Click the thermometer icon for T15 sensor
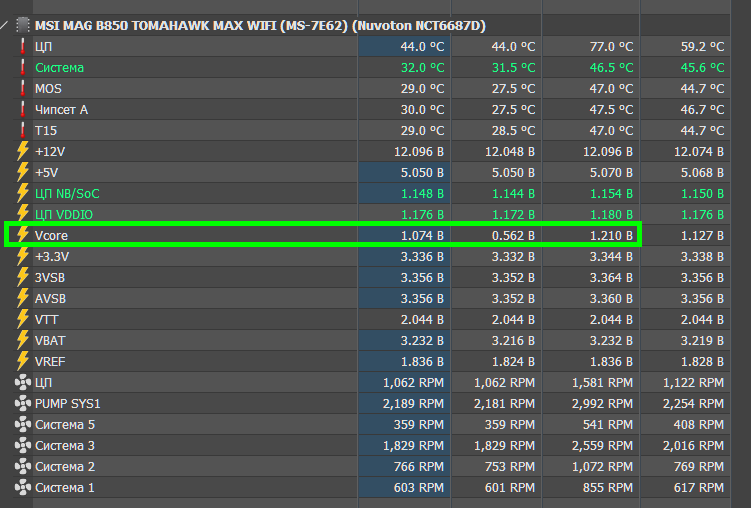 click(22, 131)
